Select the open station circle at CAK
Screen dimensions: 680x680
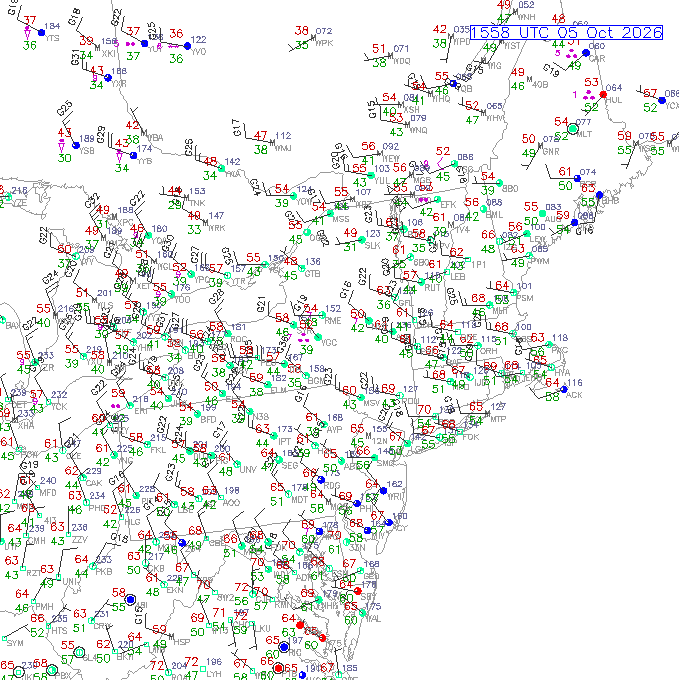click(x=82, y=478)
